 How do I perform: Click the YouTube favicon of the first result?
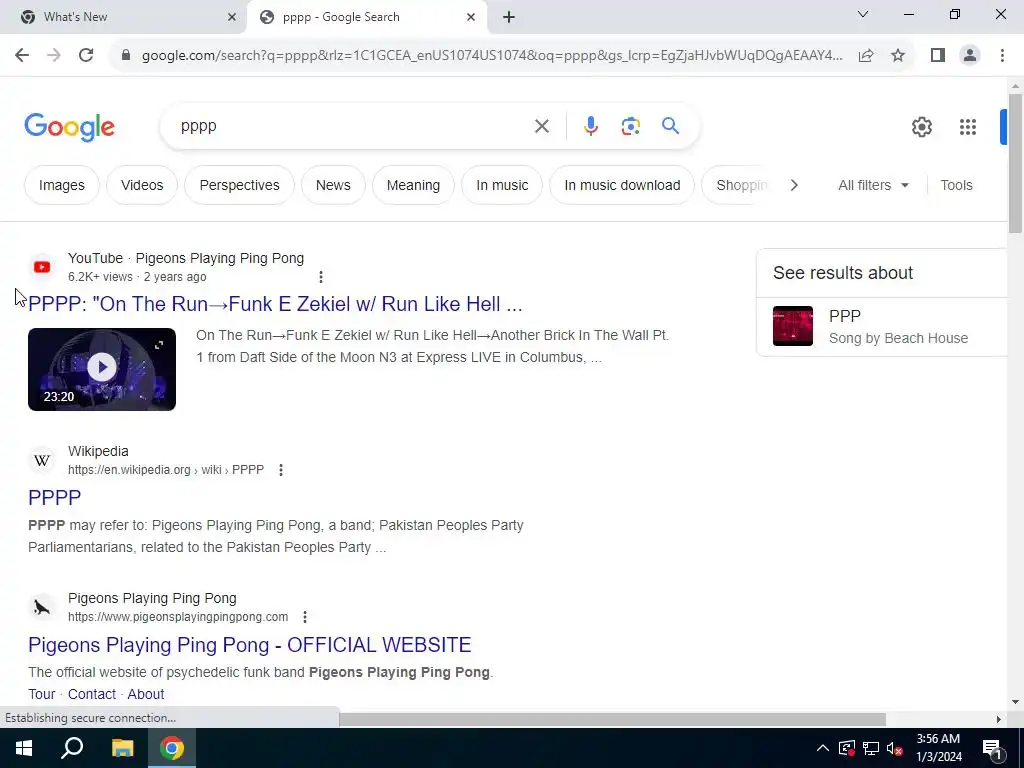click(42, 267)
